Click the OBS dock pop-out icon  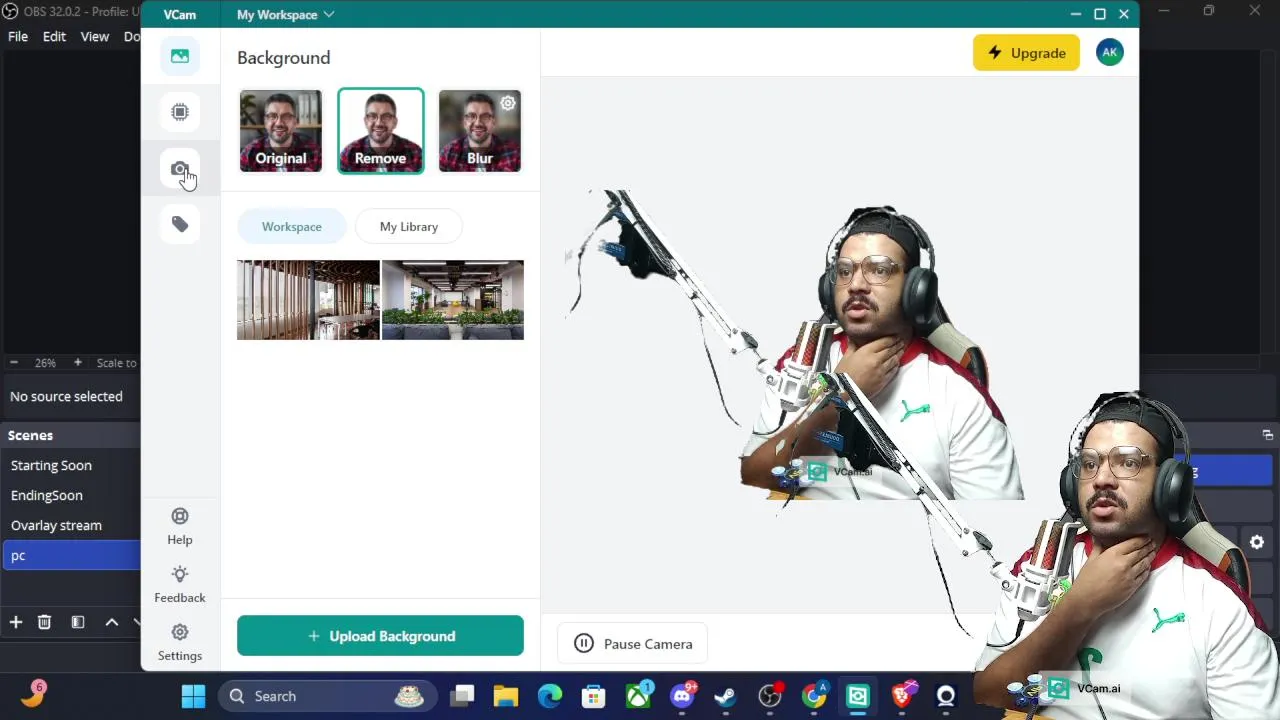(1268, 435)
